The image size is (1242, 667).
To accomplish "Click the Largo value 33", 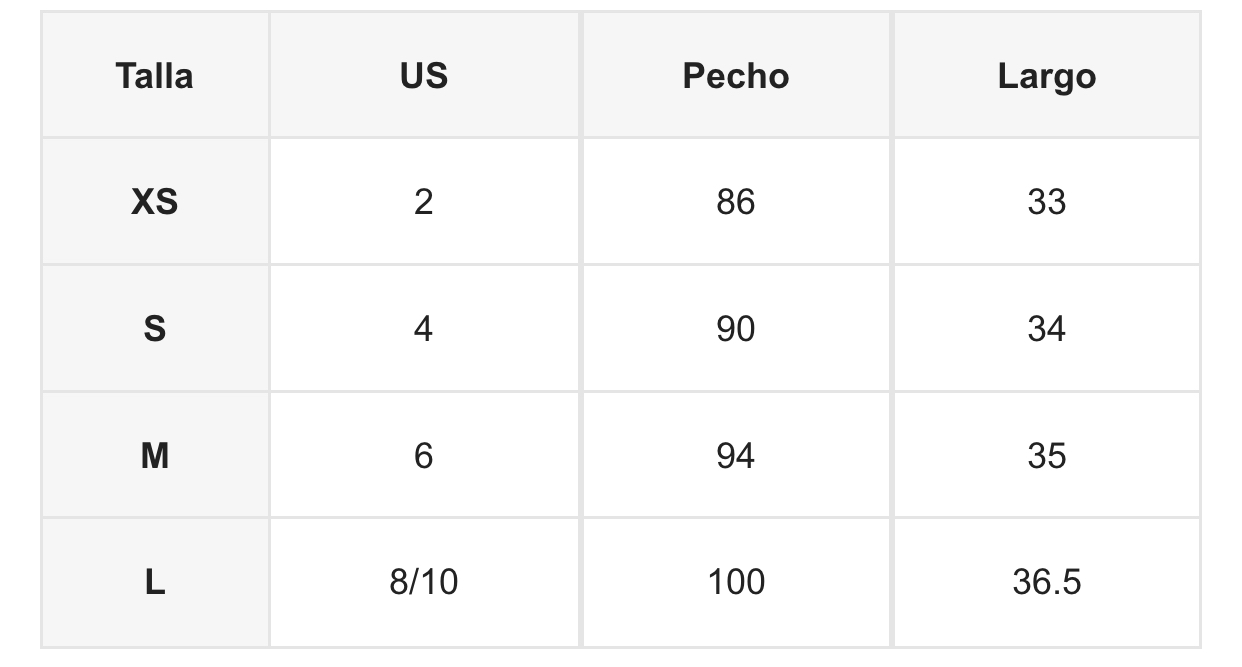I will (1046, 202).
